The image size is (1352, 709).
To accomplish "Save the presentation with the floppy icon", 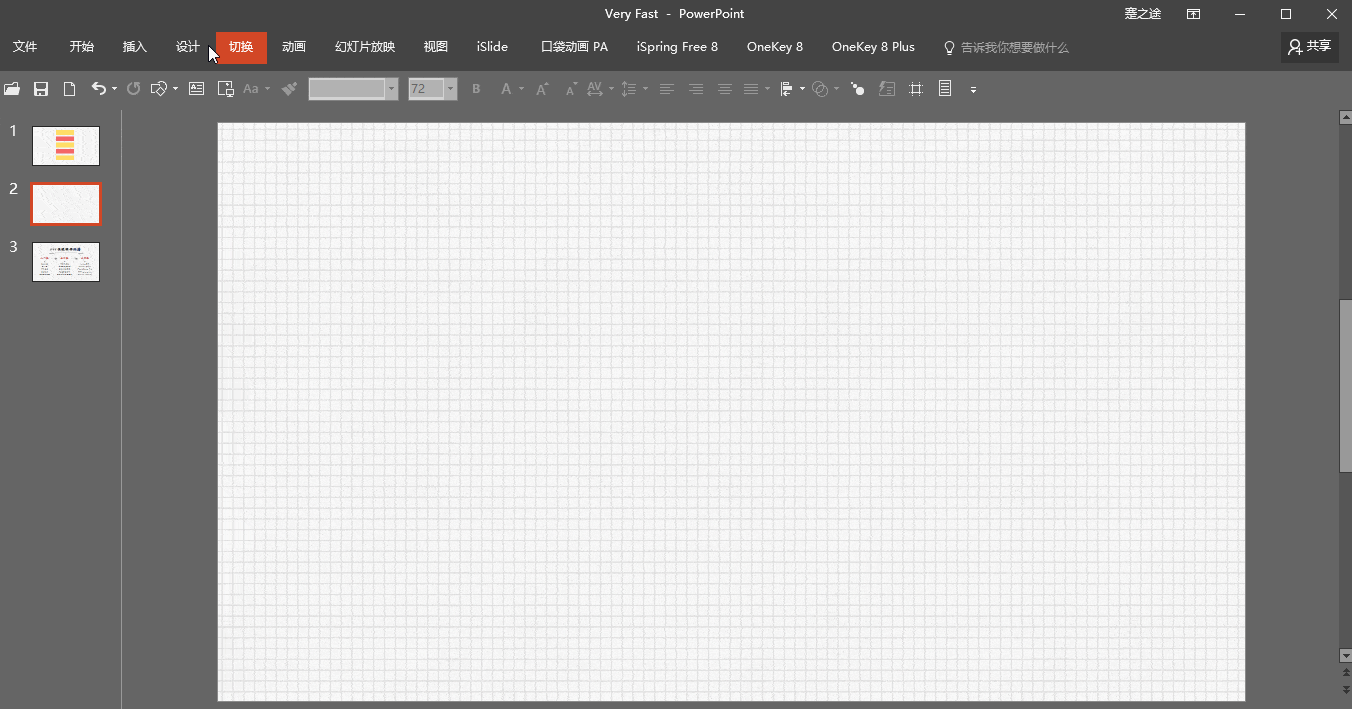I will pyautogui.click(x=41, y=89).
